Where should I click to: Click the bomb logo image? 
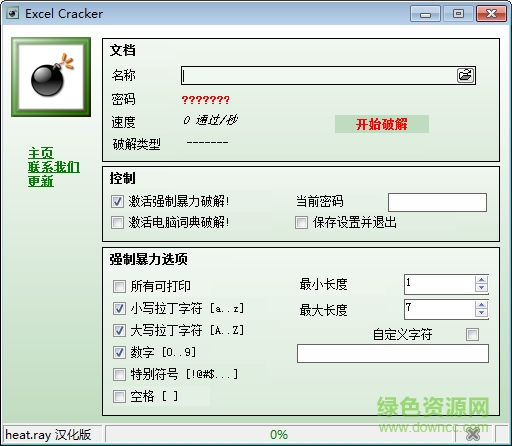51,77
